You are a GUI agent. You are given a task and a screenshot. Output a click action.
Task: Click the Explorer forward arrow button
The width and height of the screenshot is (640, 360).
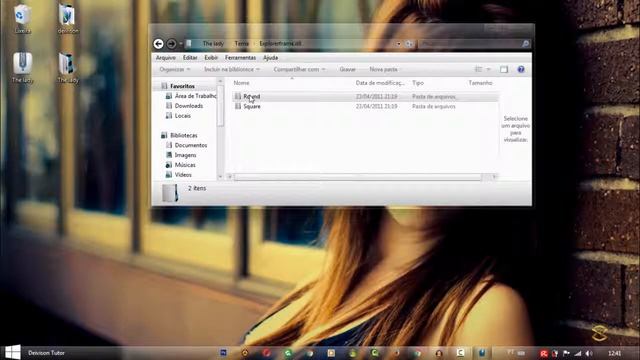[171, 44]
